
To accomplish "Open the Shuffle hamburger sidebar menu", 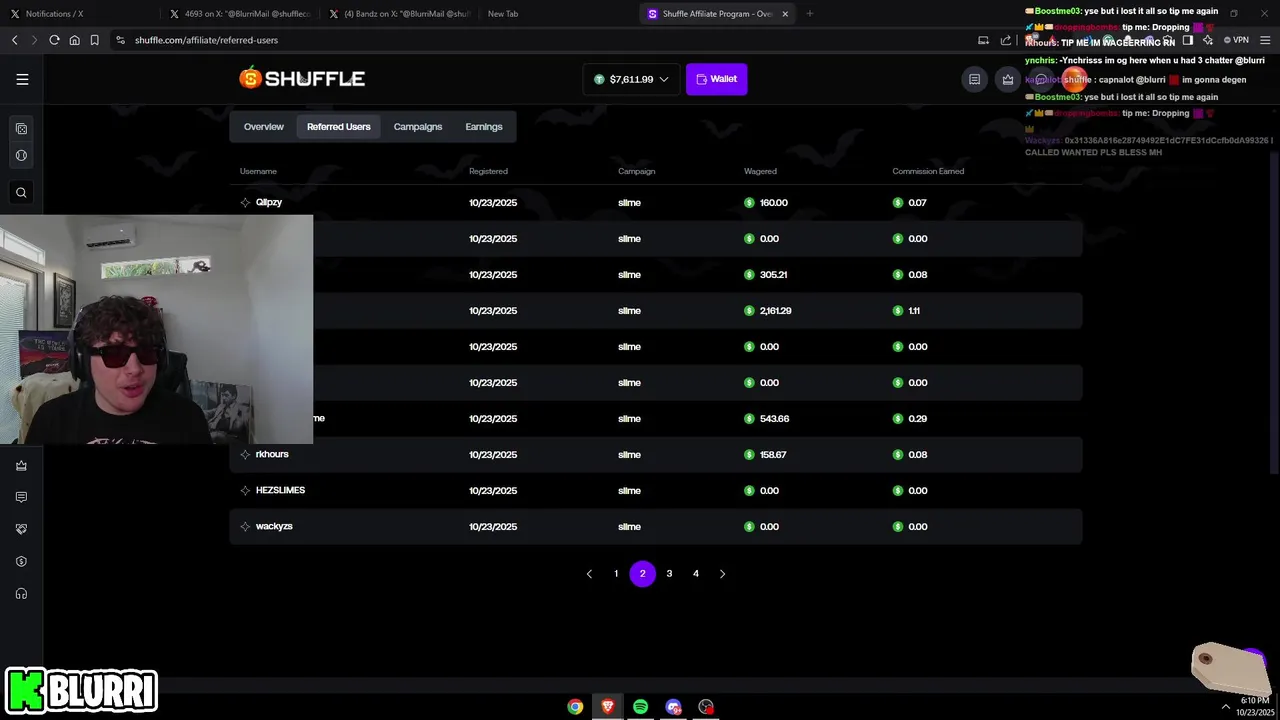I will click(x=22, y=79).
